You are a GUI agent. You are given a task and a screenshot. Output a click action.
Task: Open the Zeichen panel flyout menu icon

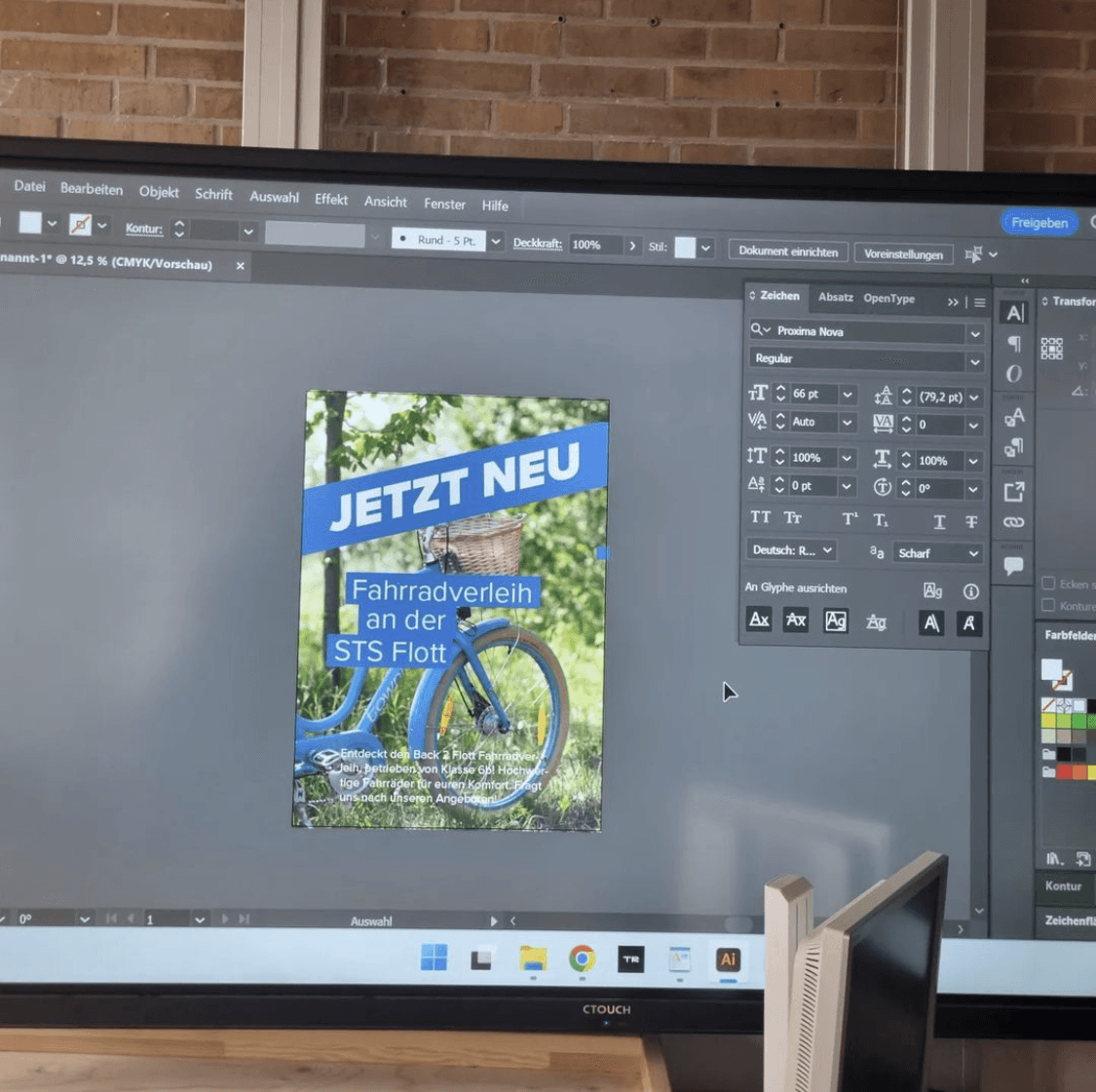point(980,303)
